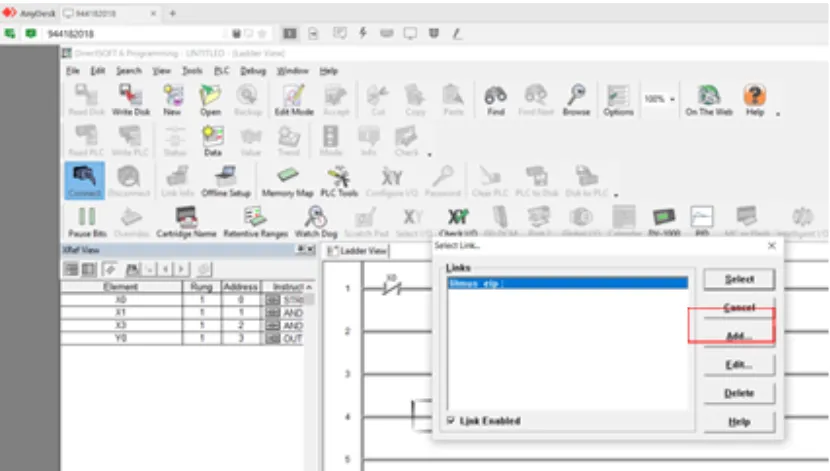The image size is (830, 471).
Task: Click Cancel in Select Link dialog
Action: coord(739,307)
